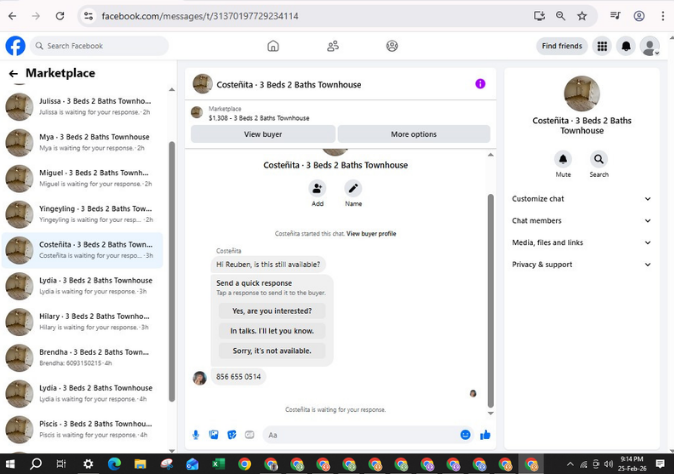Viewport: 674px width, 474px height.
Task: Click the large Costeñita profile picture in right panel
Action: click(x=582, y=94)
